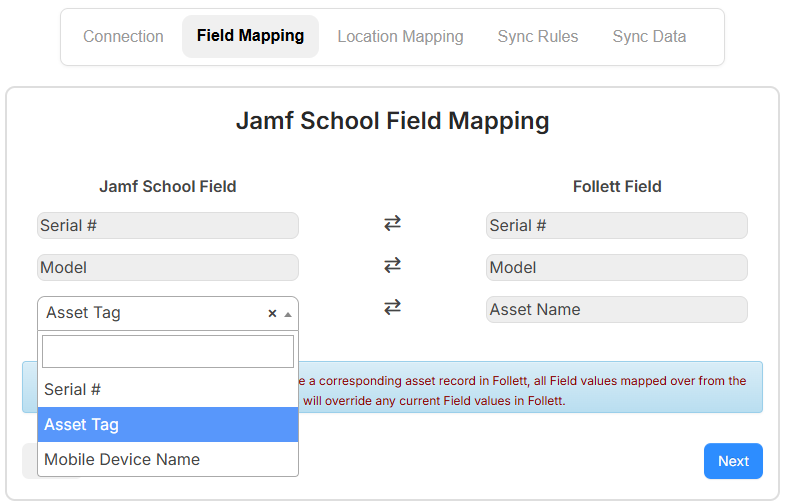Collapse the Asset Tag dropdown arrow
Screen dimensions: 789x504
pyautogui.click(x=288, y=314)
